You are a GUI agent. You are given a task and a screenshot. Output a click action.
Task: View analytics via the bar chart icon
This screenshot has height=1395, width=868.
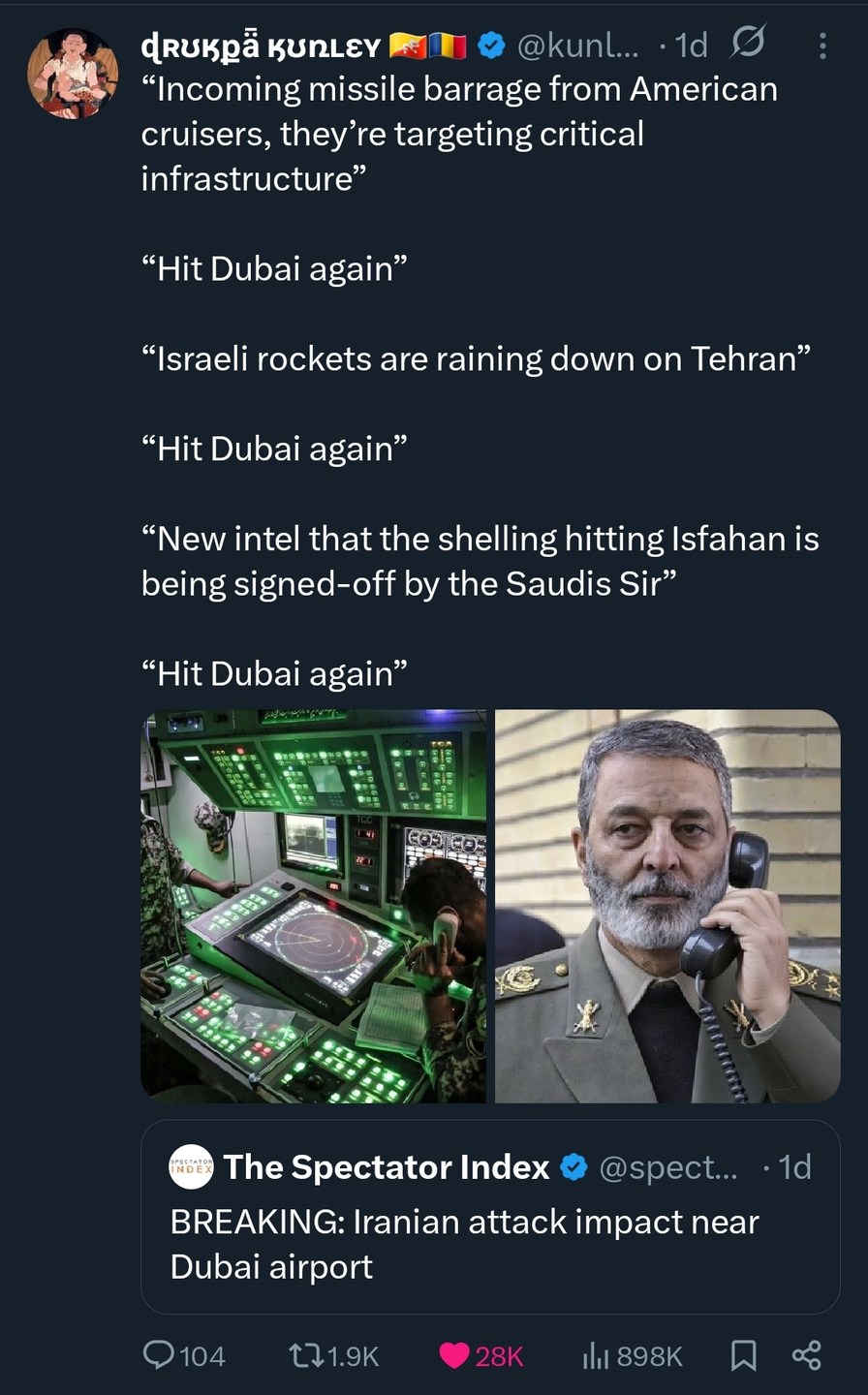[x=596, y=1355]
